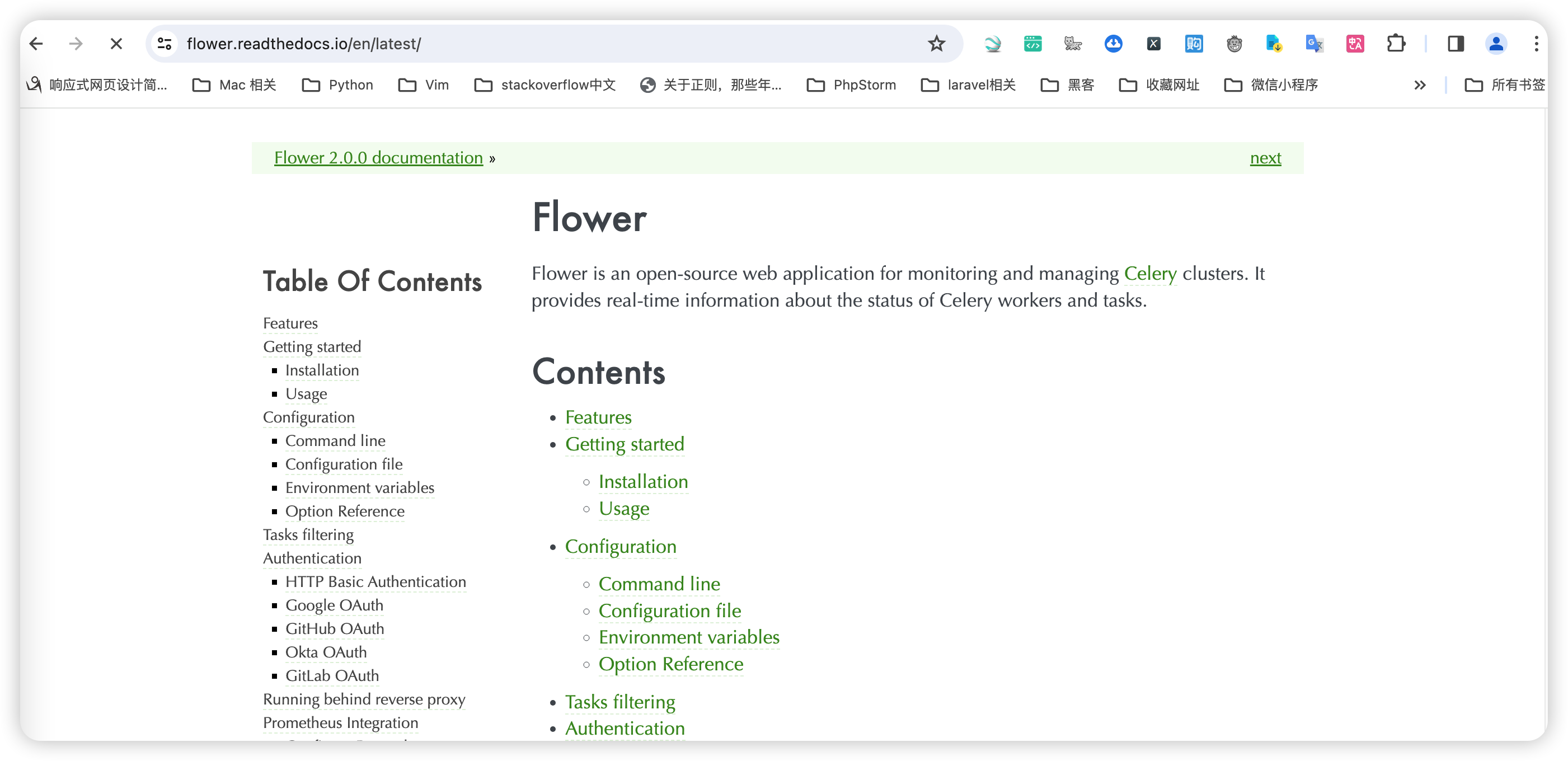Screen dimensions: 1568x761
Task: Go to the next page link
Action: (1265, 158)
